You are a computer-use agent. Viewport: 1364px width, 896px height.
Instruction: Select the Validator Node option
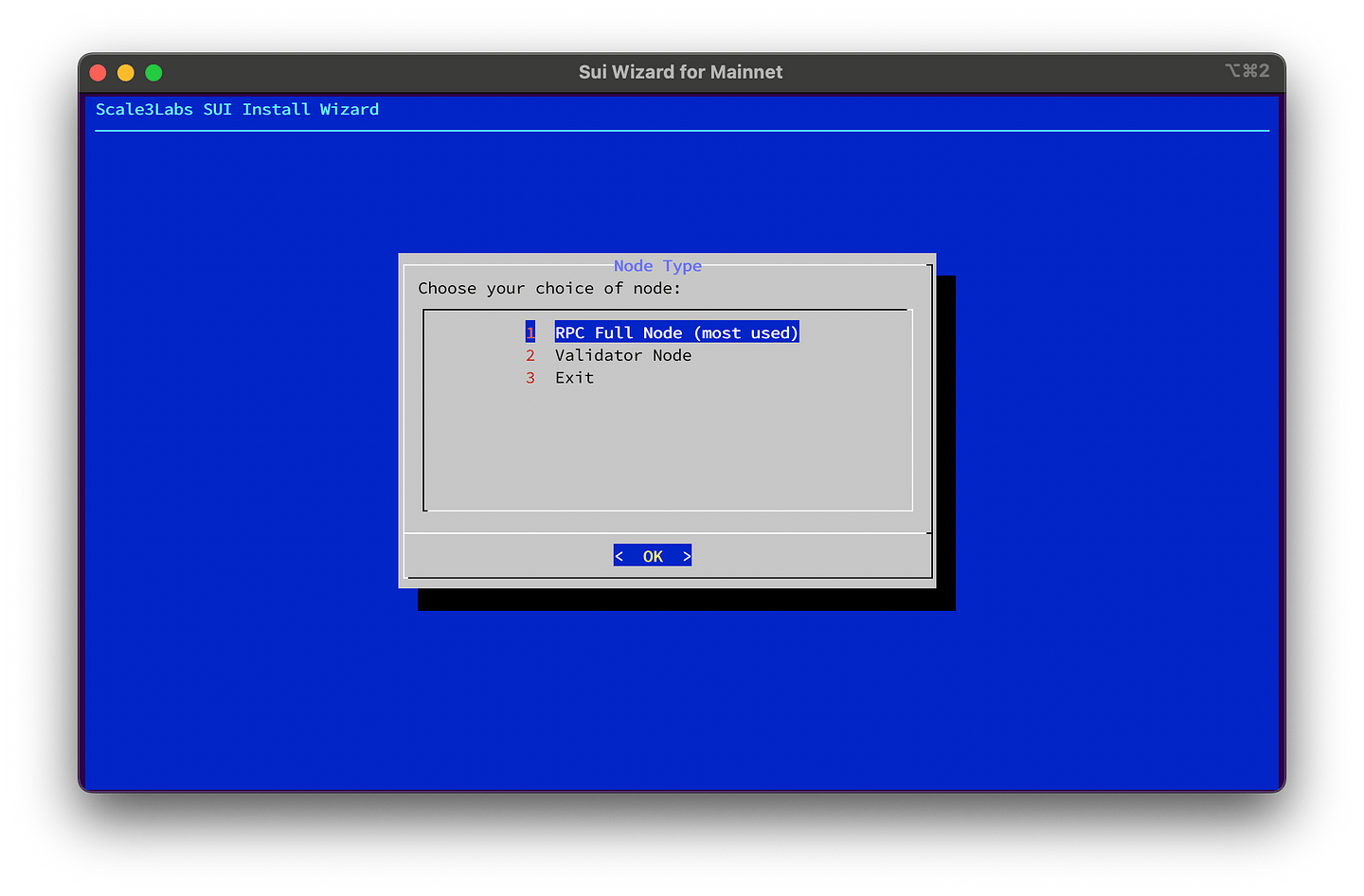click(x=623, y=355)
